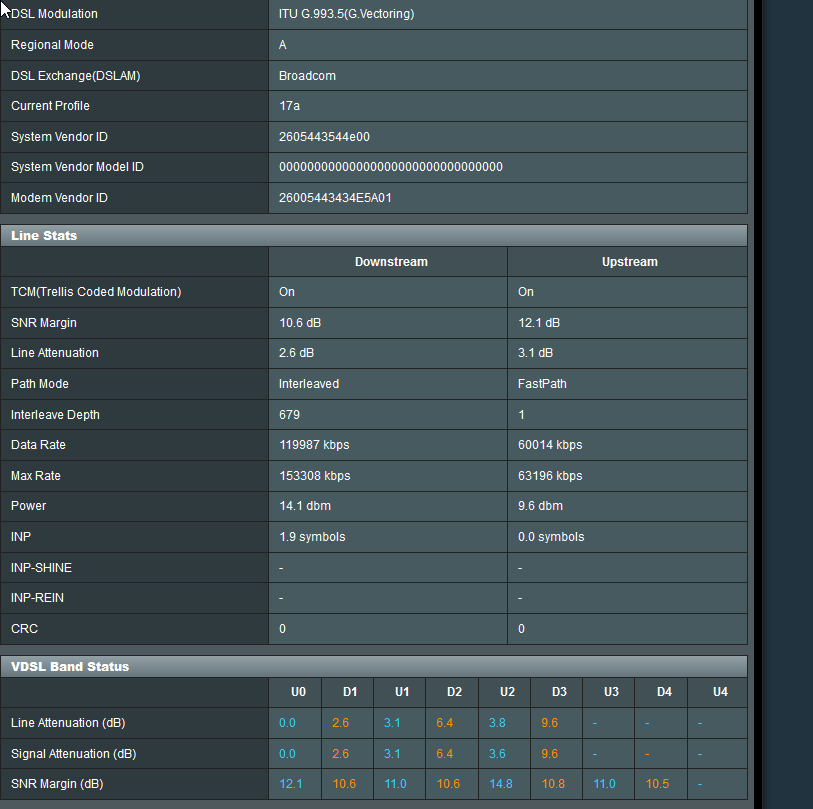Click the upstream FastPath path mode value
Image resolution: width=813 pixels, height=809 pixels.
click(x=542, y=384)
